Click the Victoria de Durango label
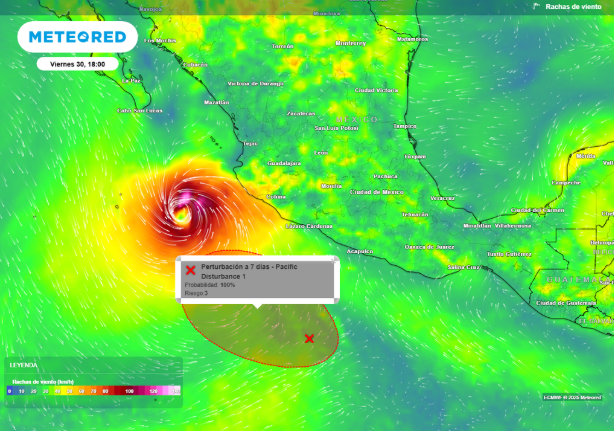This screenshot has height=431, width=614. point(255,84)
